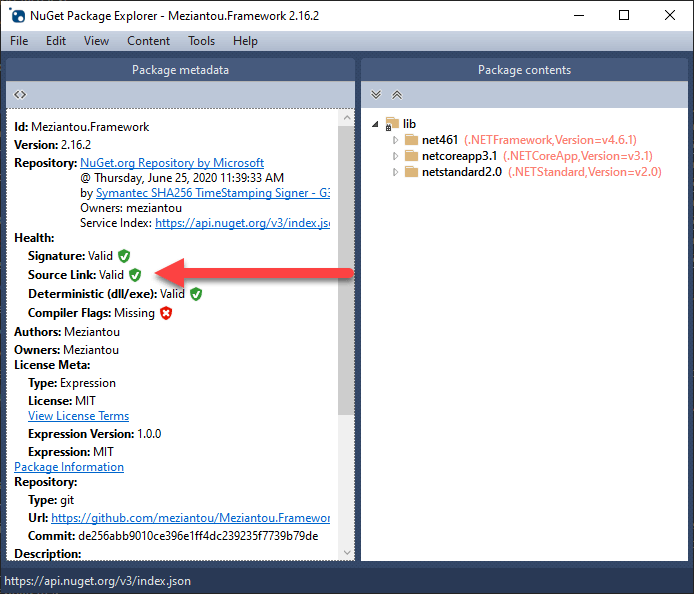Open the Content menu

[x=148, y=41]
